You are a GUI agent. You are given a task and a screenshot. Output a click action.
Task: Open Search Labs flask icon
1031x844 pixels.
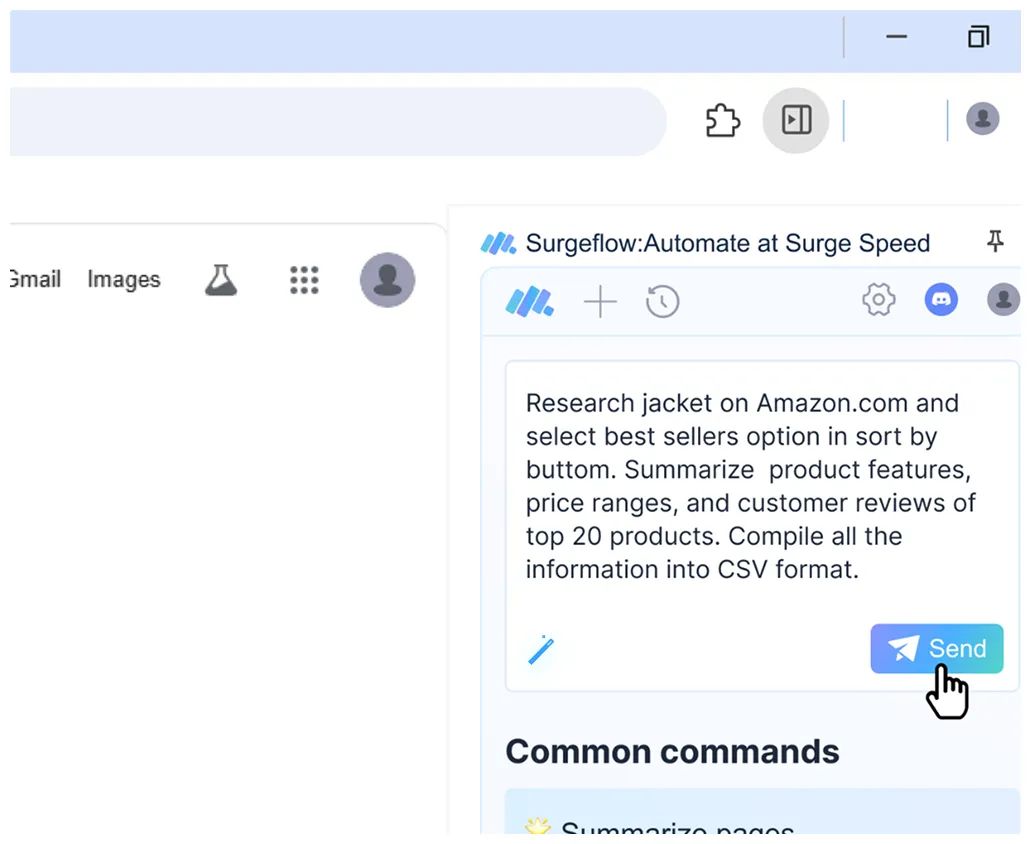221,280
